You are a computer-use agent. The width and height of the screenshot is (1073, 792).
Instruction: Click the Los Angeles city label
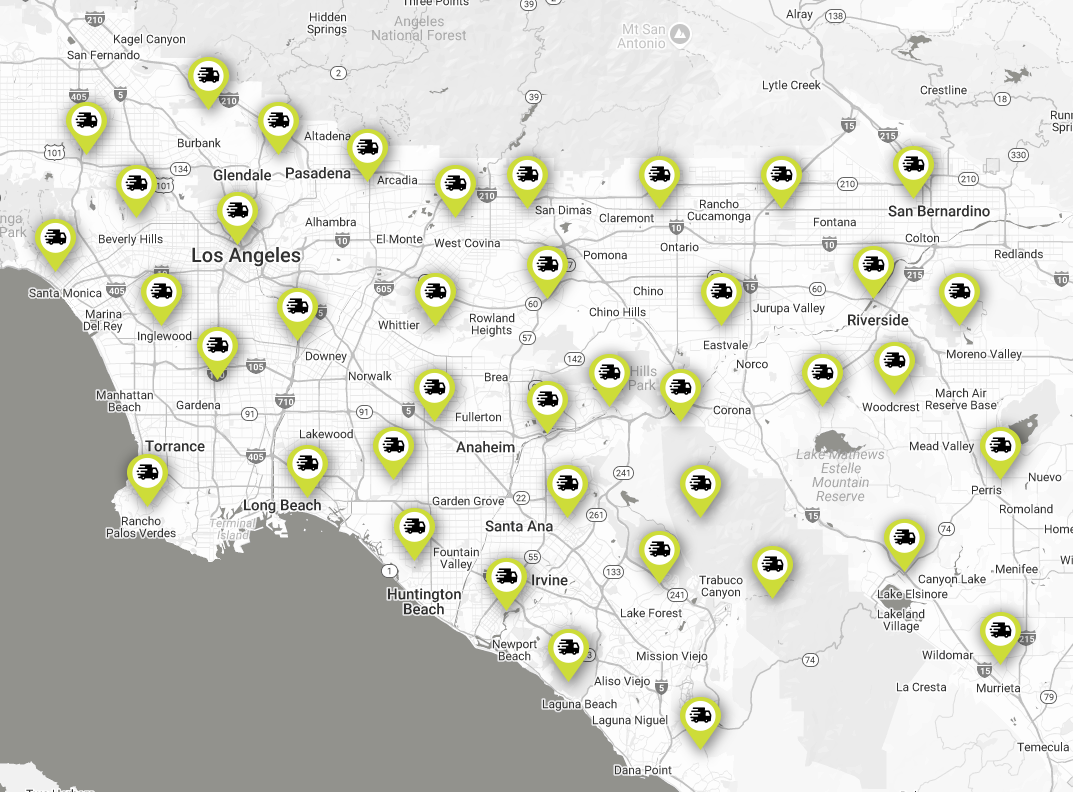click(x=246, y=256)
